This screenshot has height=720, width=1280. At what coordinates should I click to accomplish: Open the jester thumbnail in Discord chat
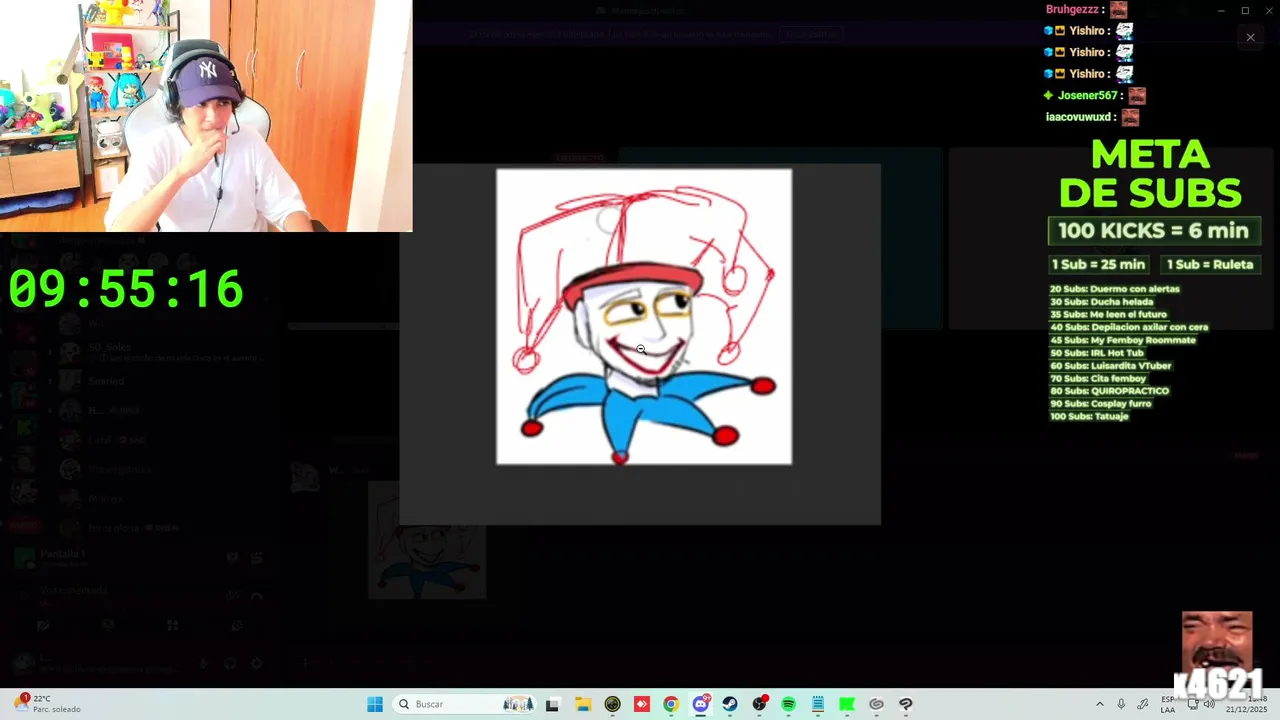(x=427, y=541)
